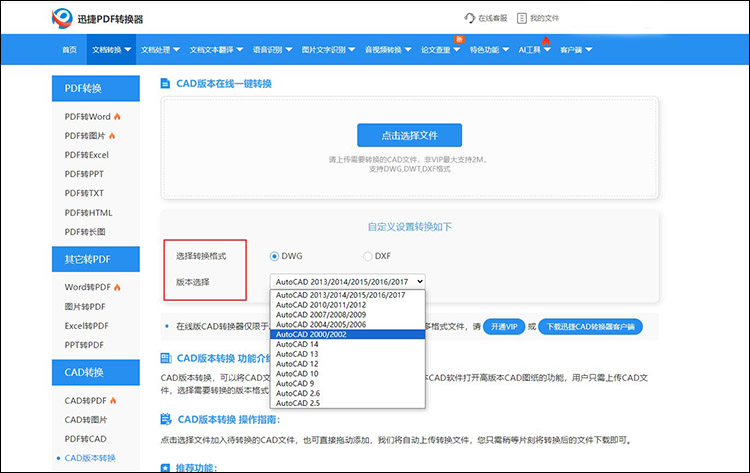Go to 首页 in navigation bar

(69, 49)
